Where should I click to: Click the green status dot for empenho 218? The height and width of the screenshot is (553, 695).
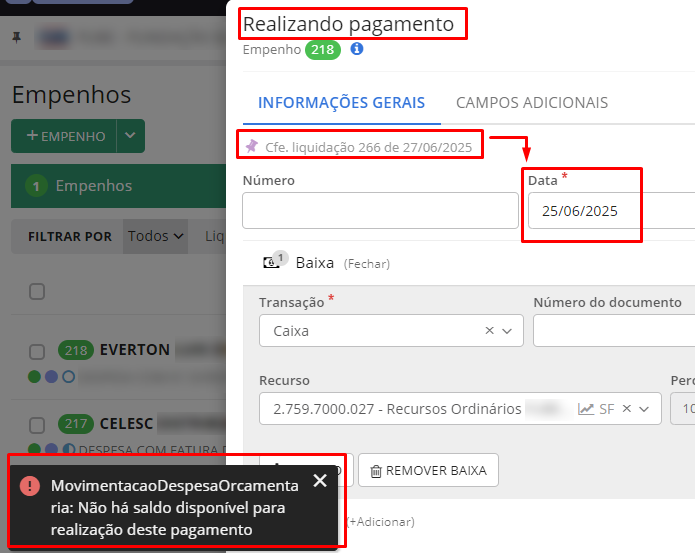(34, 377)
